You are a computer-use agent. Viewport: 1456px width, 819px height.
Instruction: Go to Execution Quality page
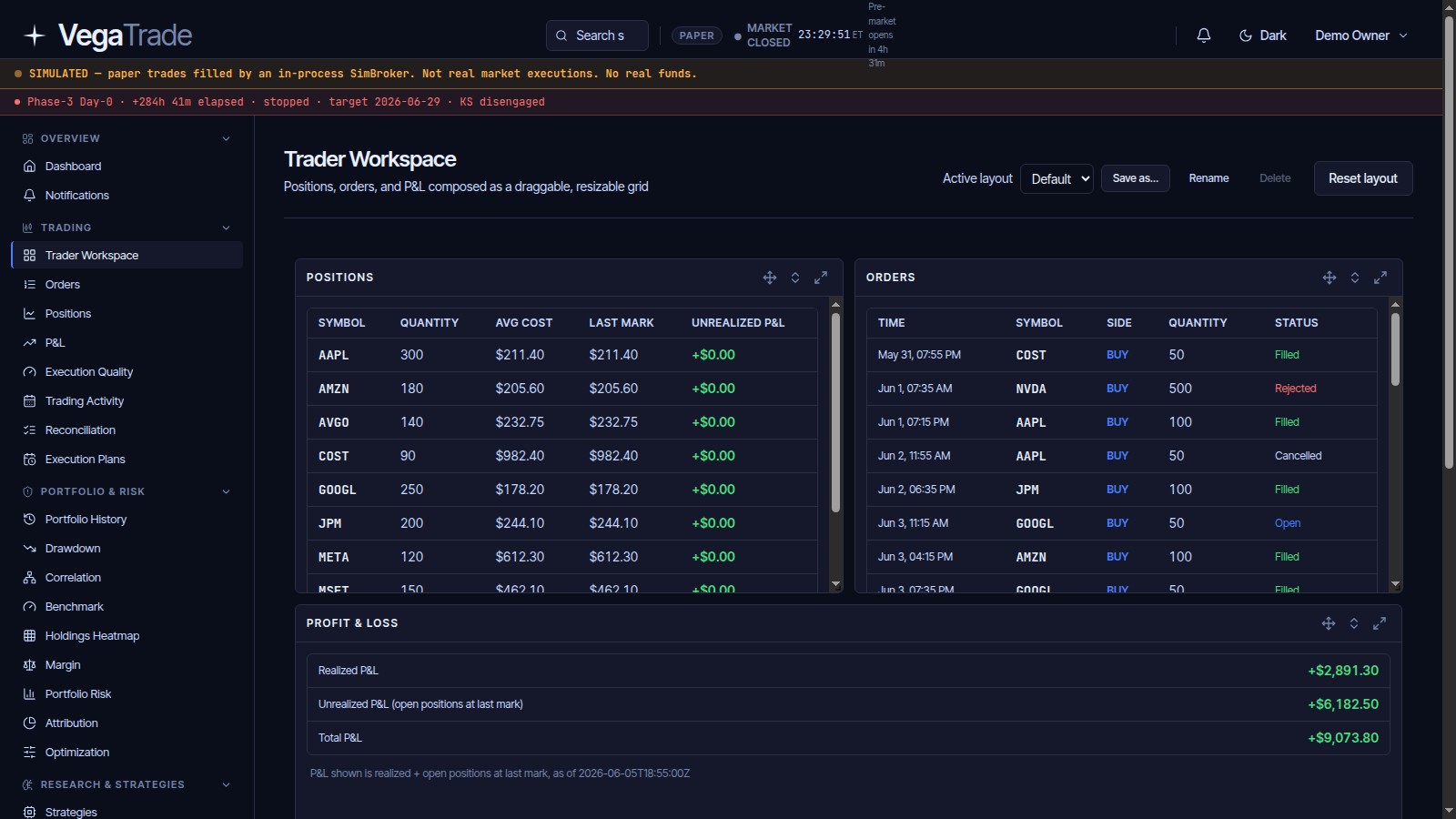pyautogui.click(x=127, y=372)
